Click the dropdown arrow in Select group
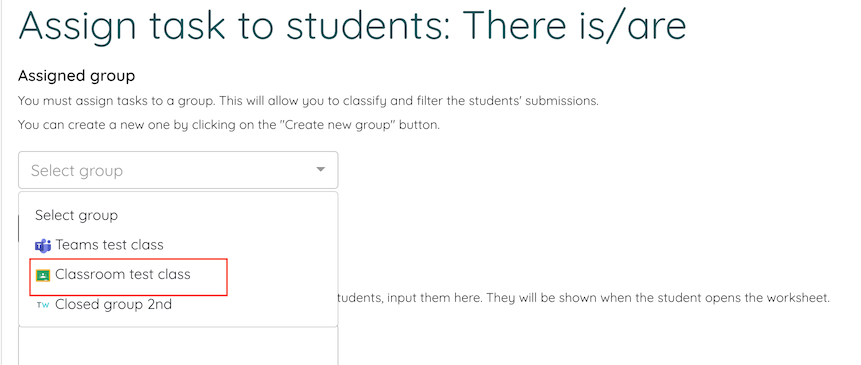The image size is (861, 365). [x=321, y=170]
